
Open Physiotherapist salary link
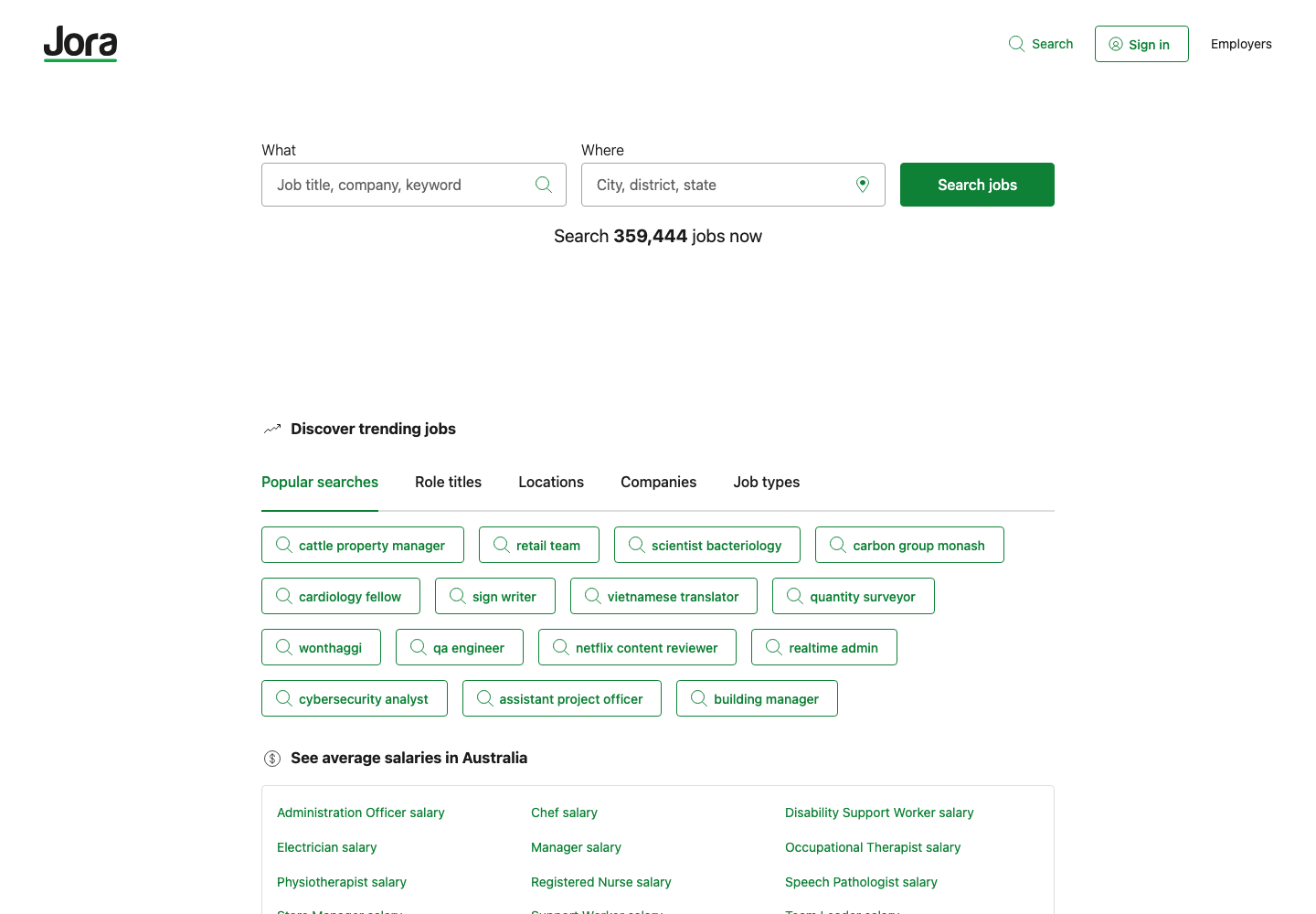(x=342, y=882)
